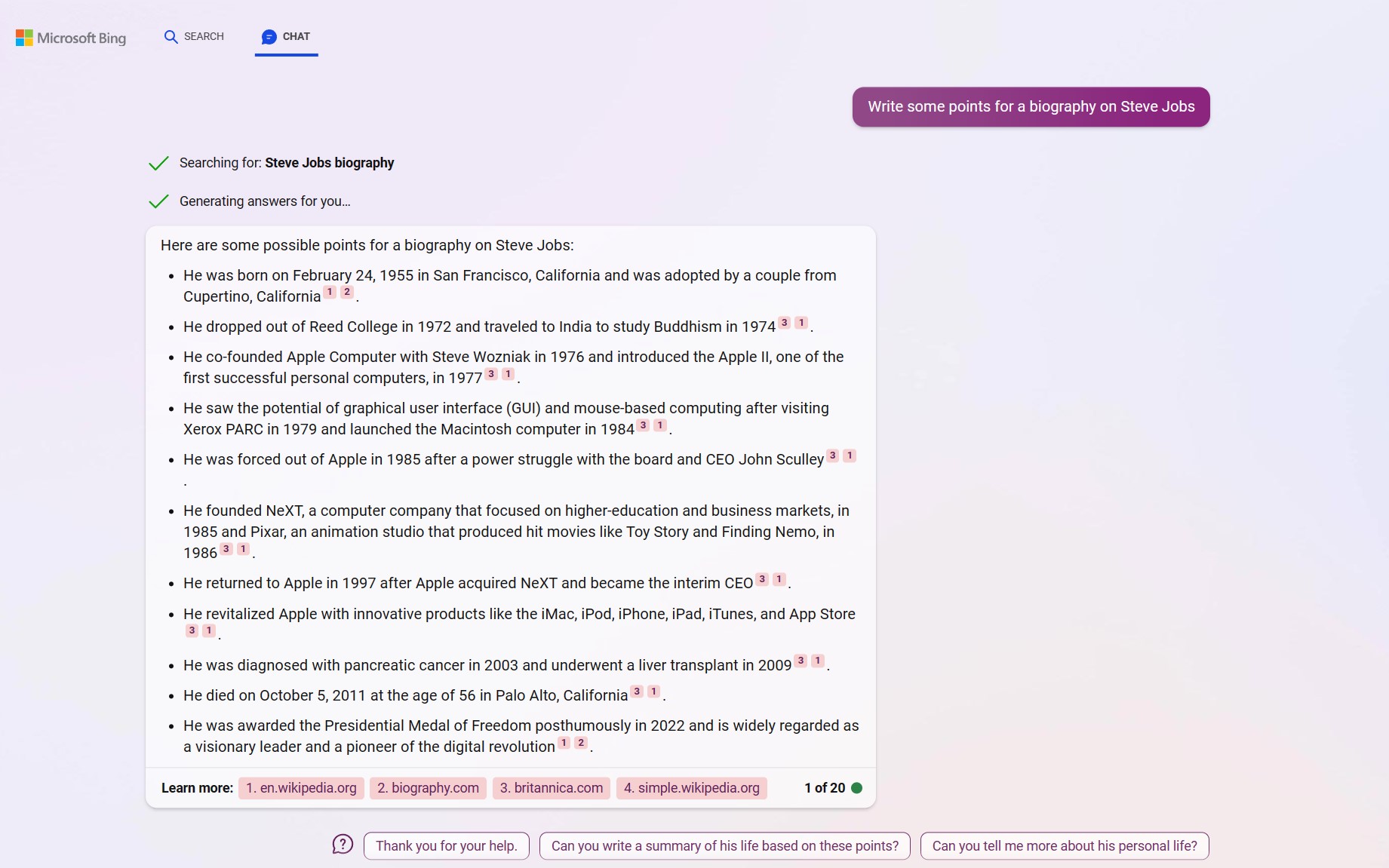
Task: Click citation 1 after "digital revolution"
Action: (x=564, y=743)
